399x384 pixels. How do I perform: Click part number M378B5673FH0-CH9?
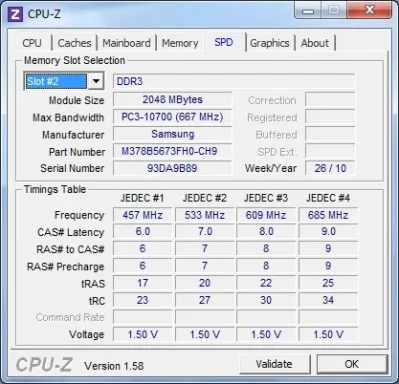click(172, 151)
